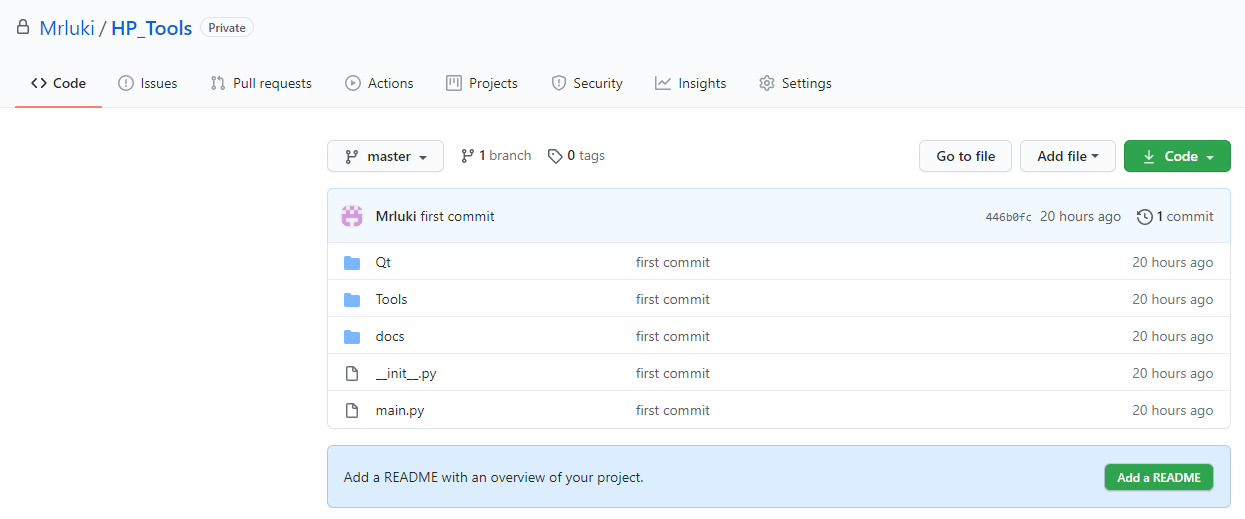Click the __init__.py file icon

(x=351, y=373)
